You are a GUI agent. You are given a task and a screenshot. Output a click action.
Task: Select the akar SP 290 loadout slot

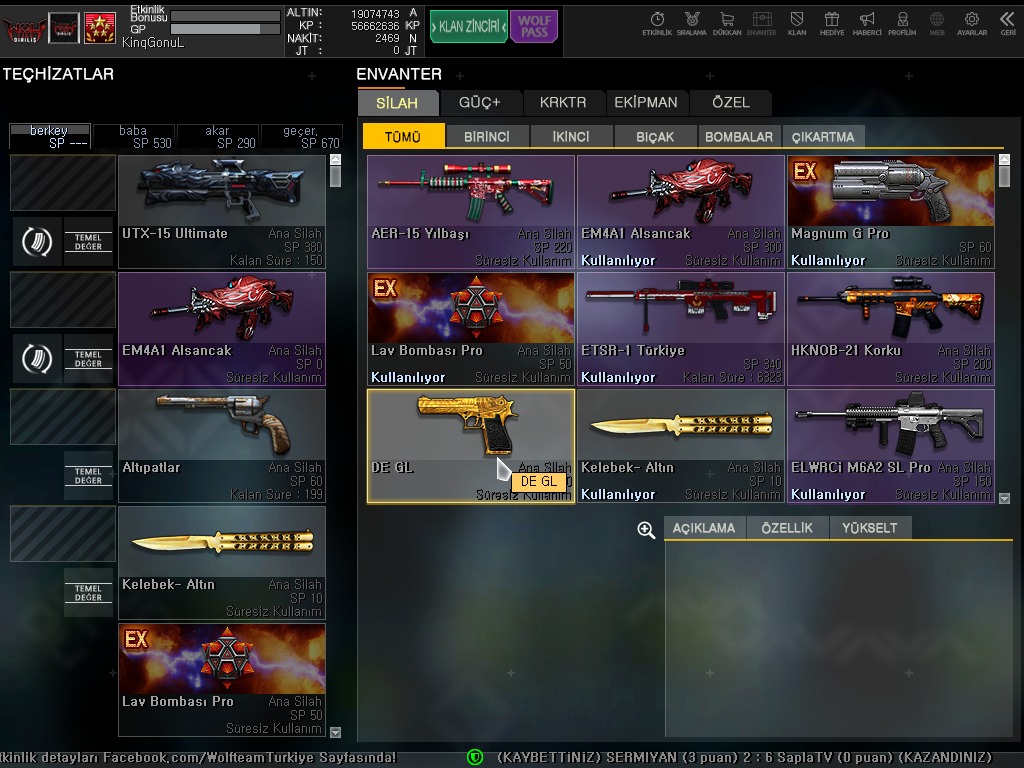coord(218,137)
